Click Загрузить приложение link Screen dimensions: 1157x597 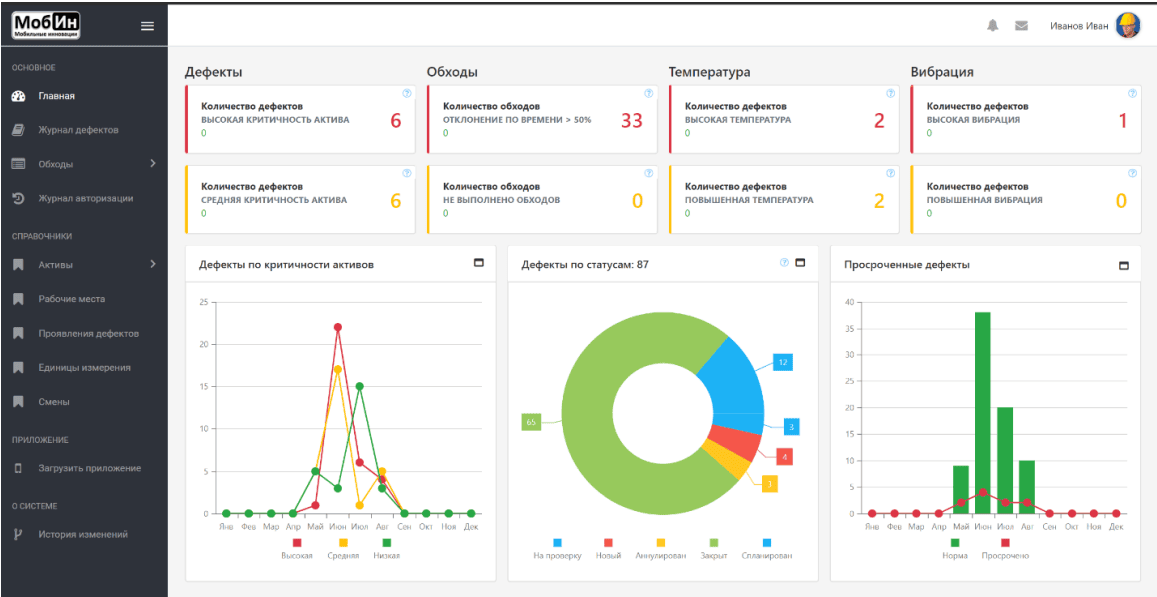click(89, 468)
